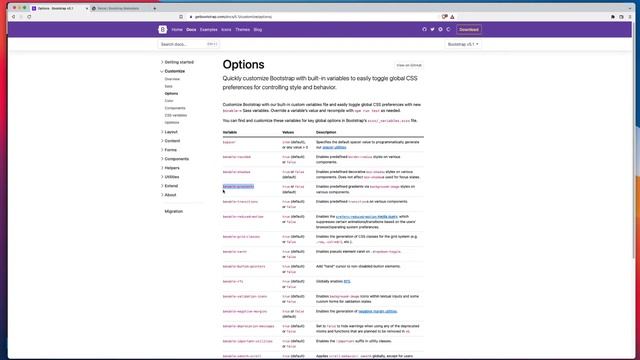Open the Optimize link under Customize
This screenshot has width=640, height=360.
[x=172, y=122]
